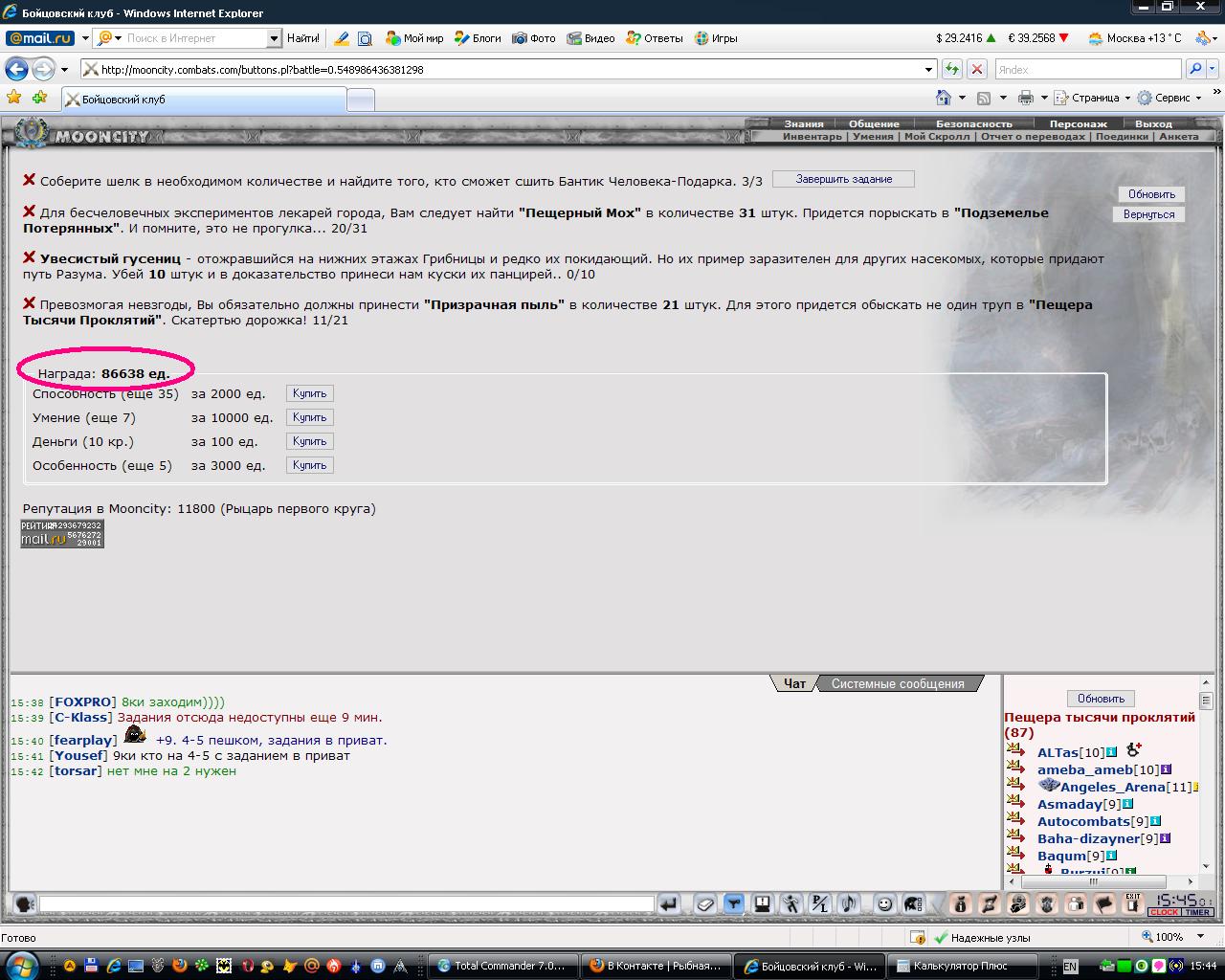Screen dimensions: 1225x980
Task: Open Инвентарь submenu link
Action: click(x=812, y=136)
